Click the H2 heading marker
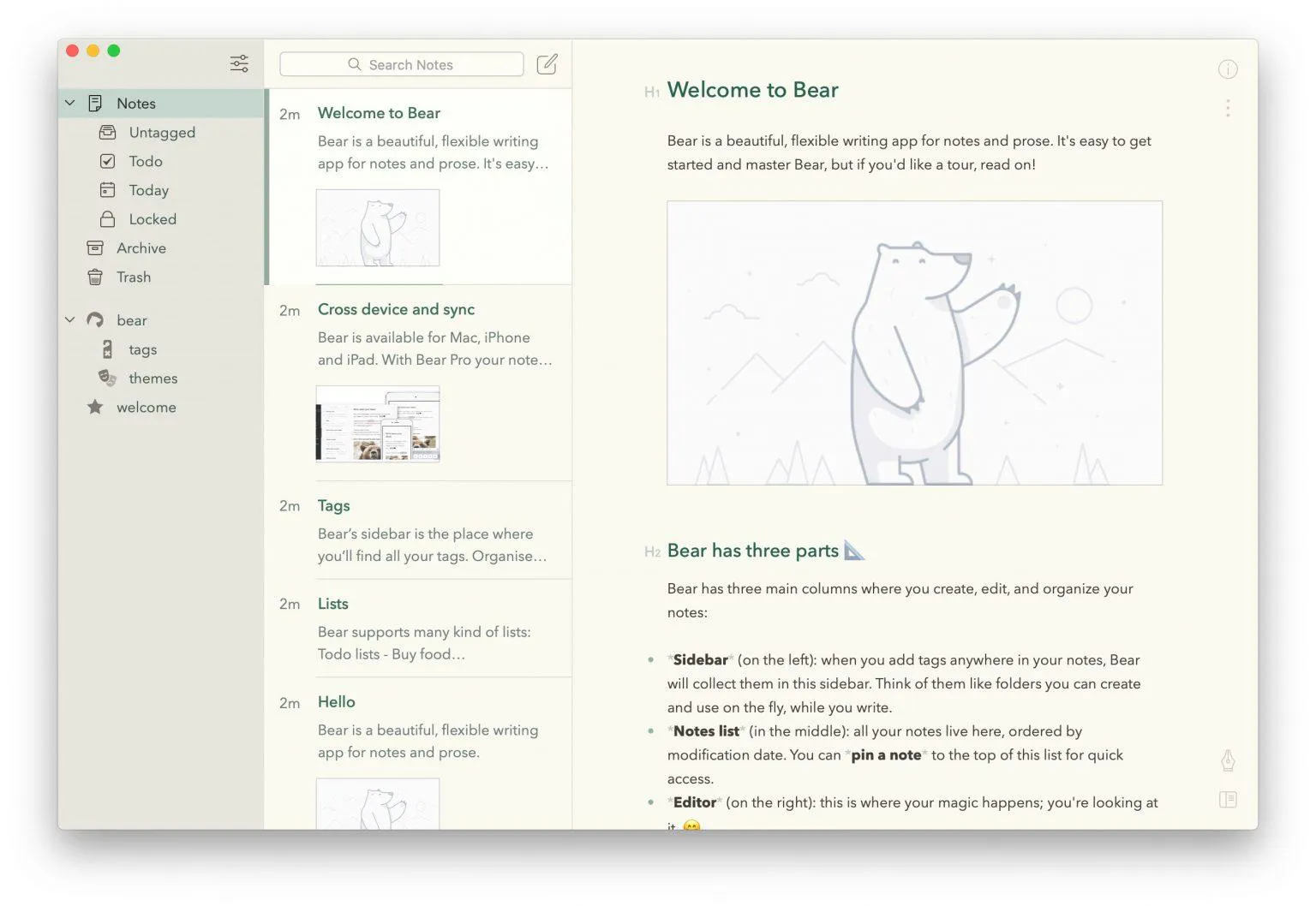1316x906 pixels. [652, 552]
